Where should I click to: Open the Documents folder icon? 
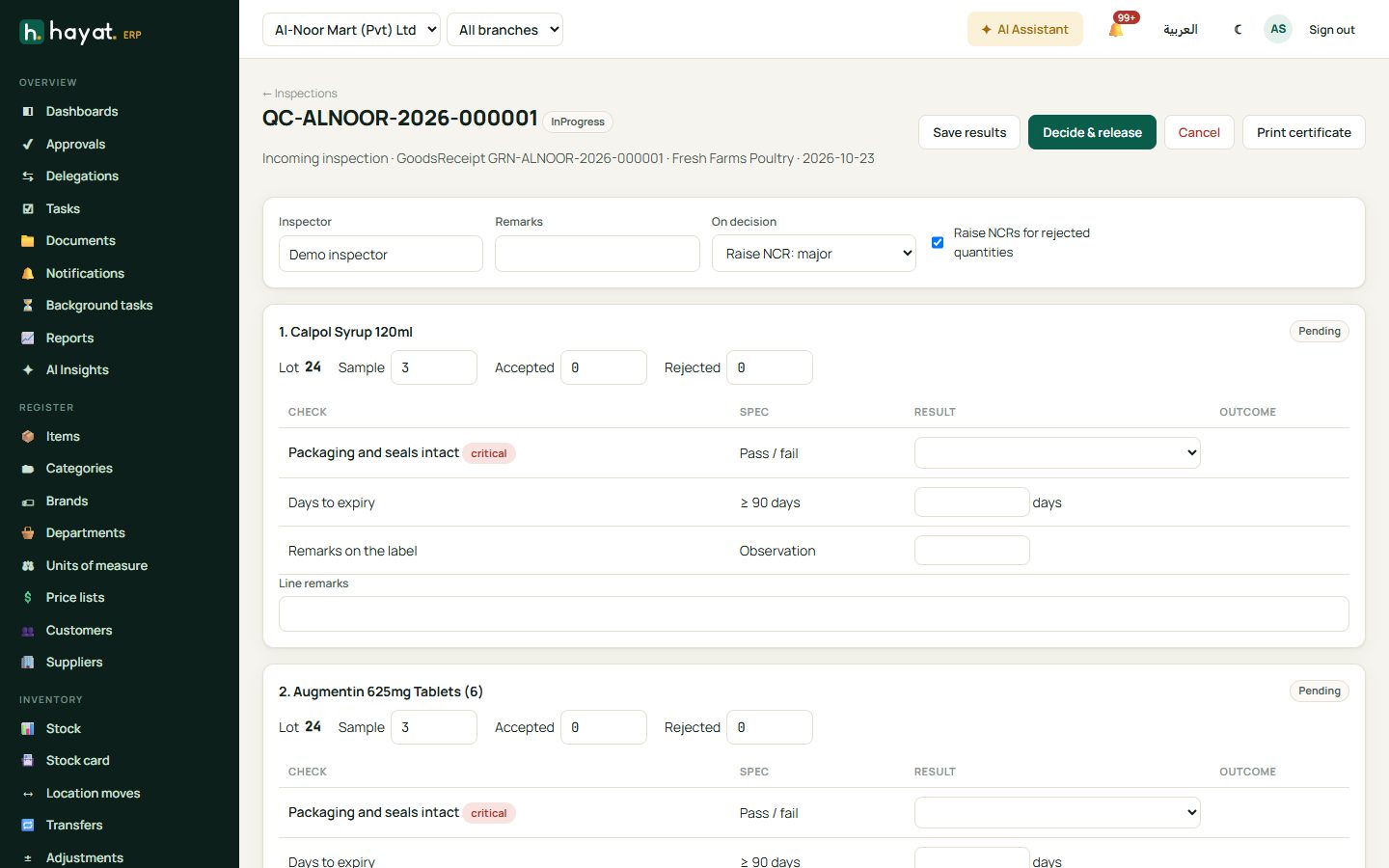point(28,241)
